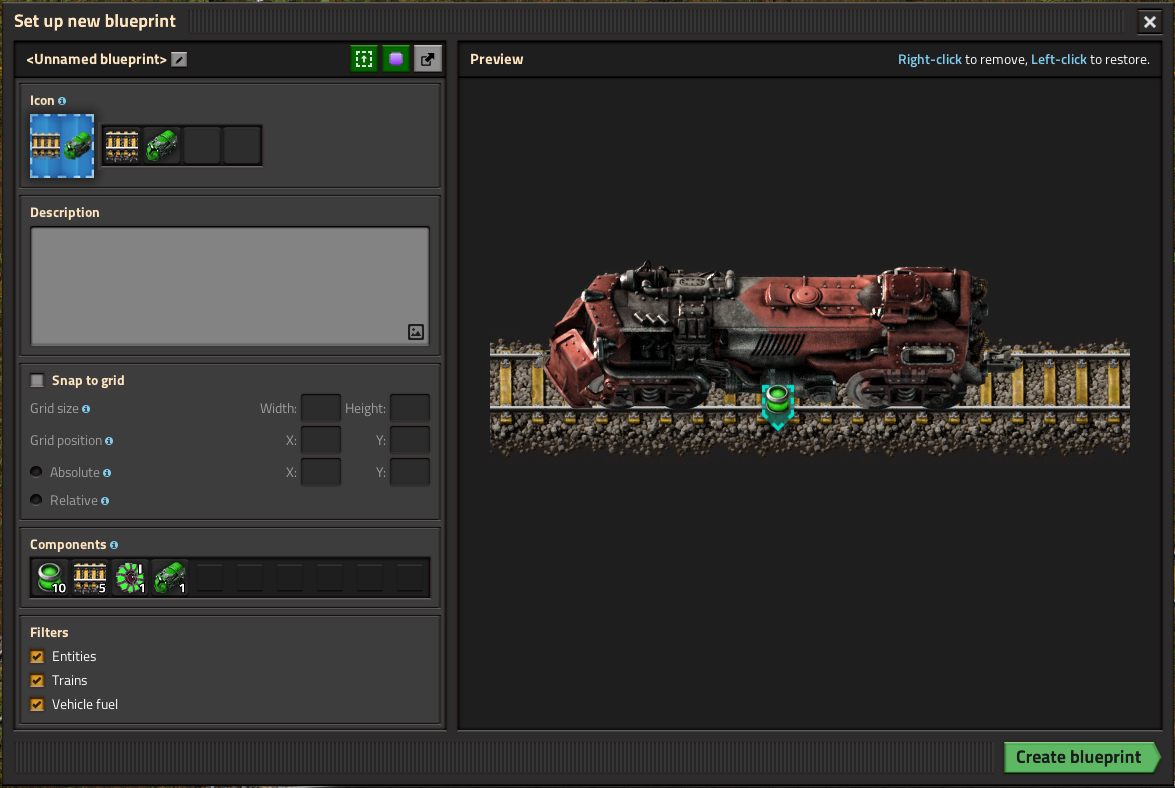1175x788 pixels.
Task: Select the Absolute radio button
Action: coord(36,472)
